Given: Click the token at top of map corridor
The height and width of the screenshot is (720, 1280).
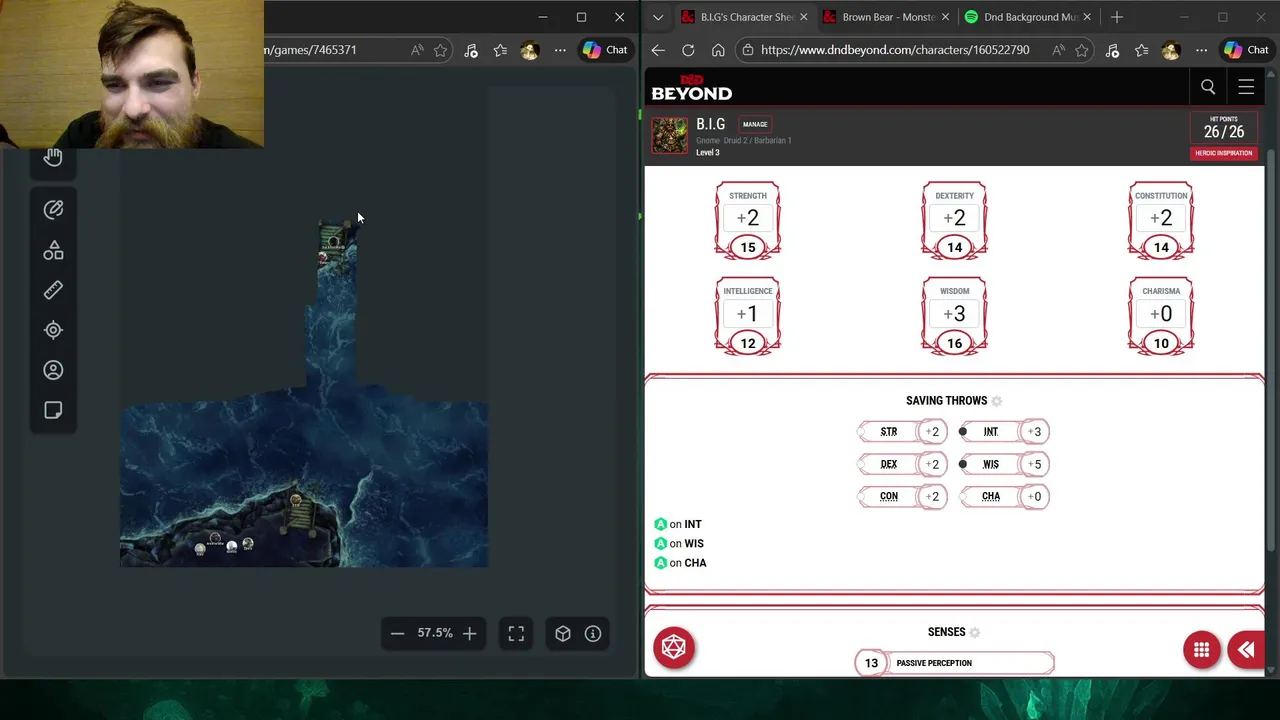Looking at the screenshot, I should point(333,241).
